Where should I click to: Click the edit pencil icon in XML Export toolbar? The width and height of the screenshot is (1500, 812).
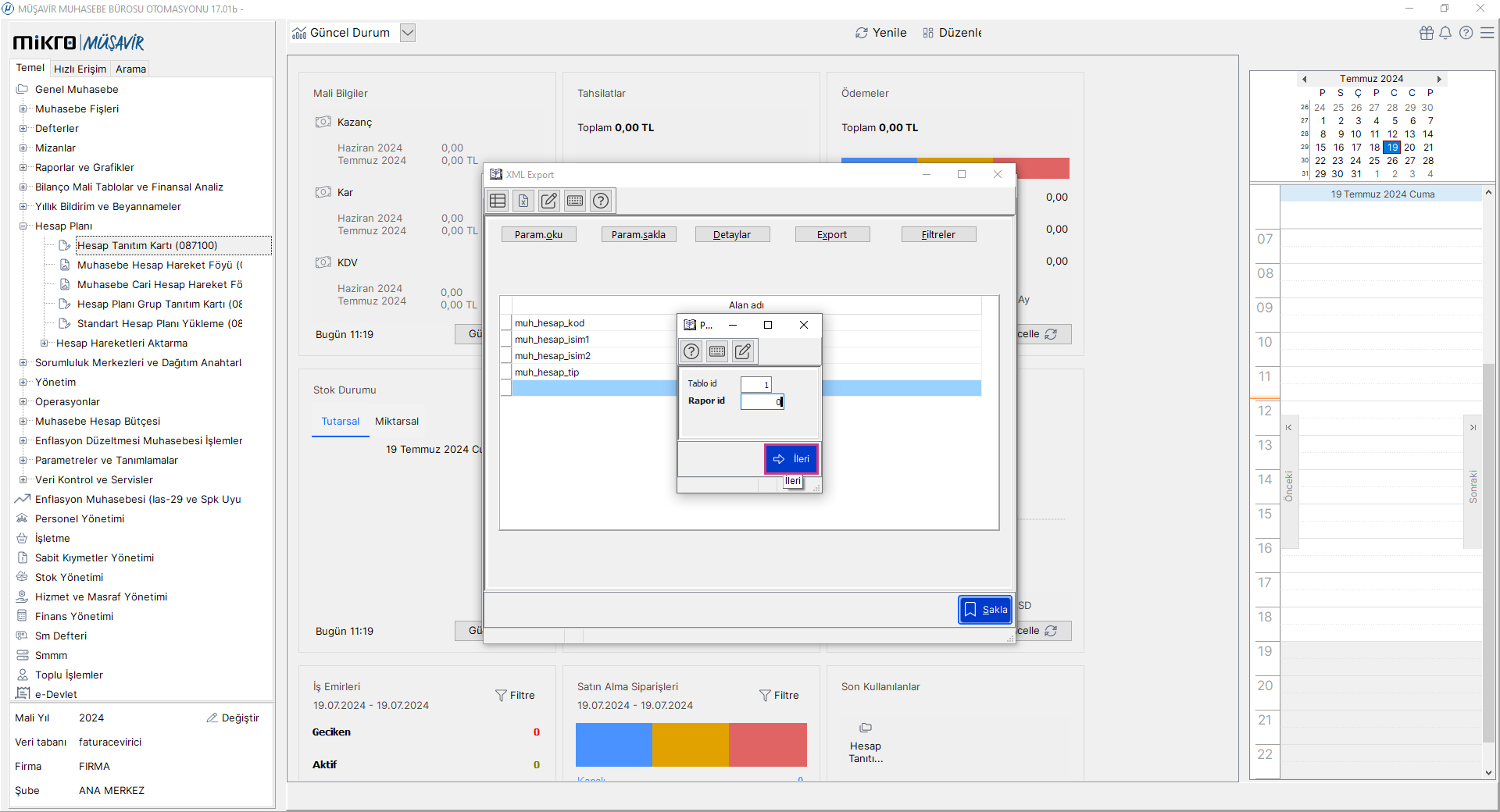(x=549, y=201)
